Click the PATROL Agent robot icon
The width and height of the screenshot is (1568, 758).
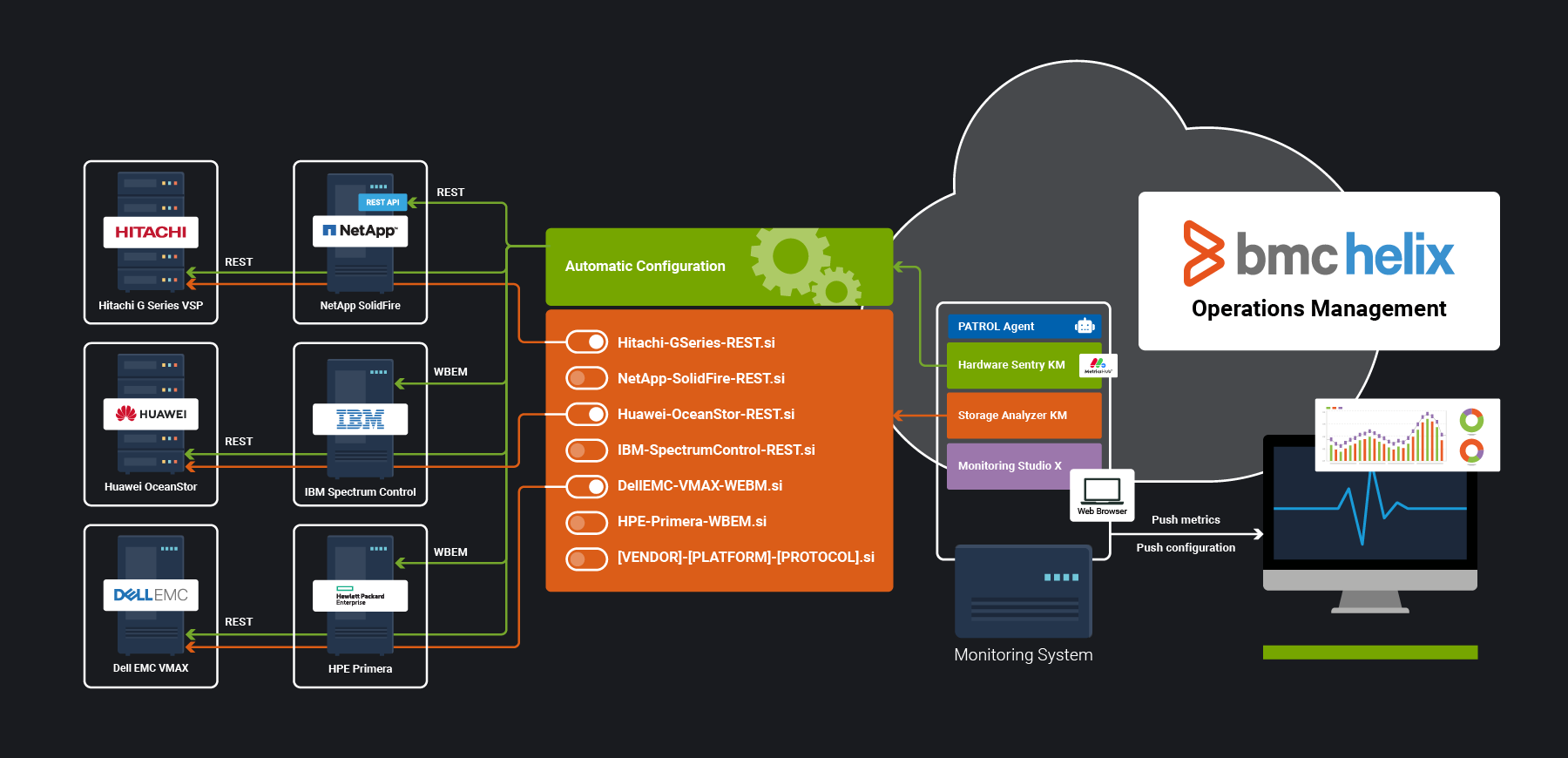pyautogui.click(x=1085, y=326)
